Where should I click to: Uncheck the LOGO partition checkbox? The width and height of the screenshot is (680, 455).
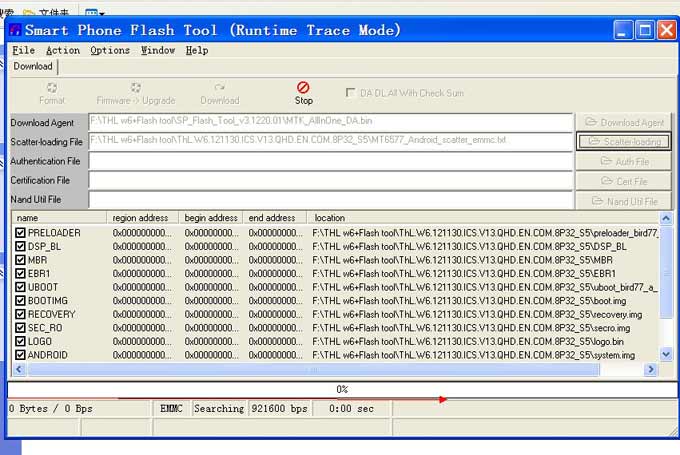[20, 341]
